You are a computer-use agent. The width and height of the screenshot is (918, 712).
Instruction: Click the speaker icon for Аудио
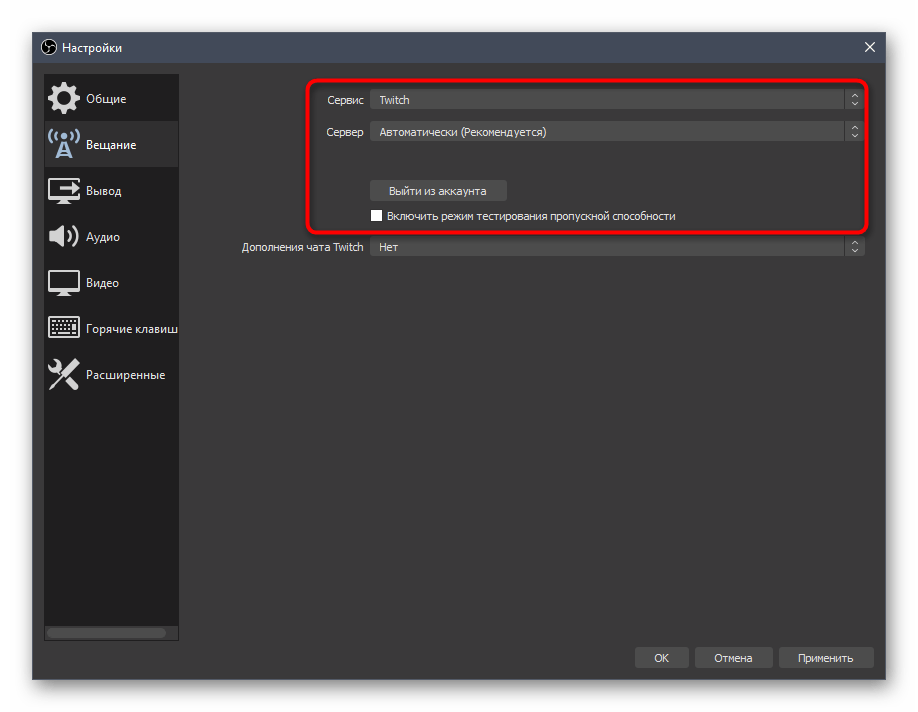(x=64, y=237)
